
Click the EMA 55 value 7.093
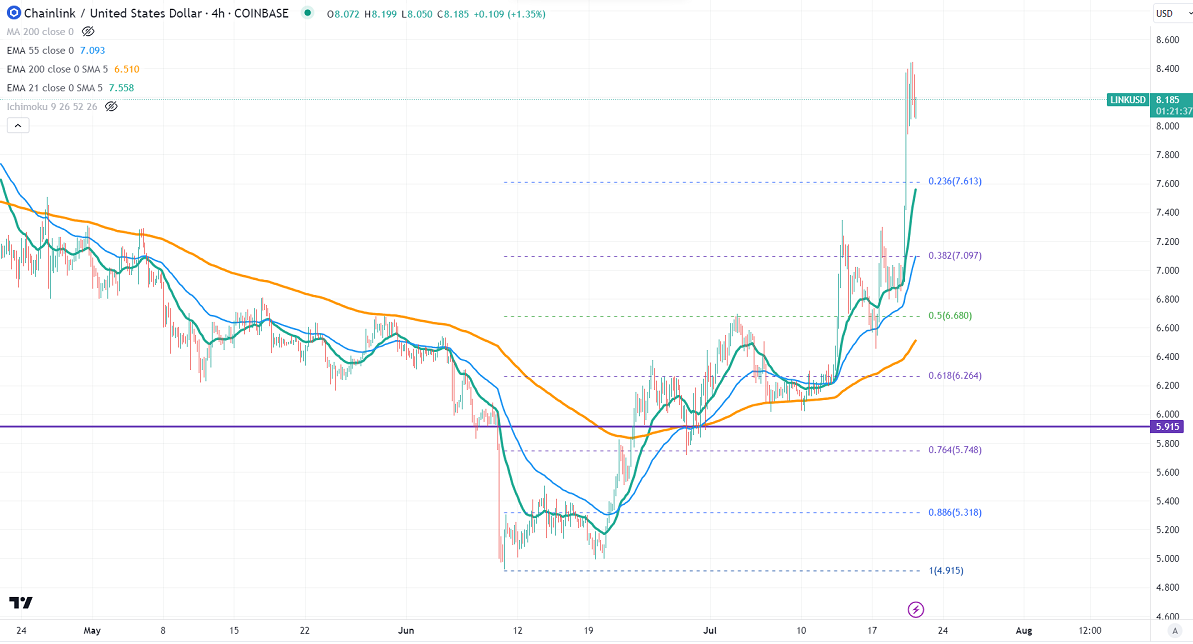[93, 50]
